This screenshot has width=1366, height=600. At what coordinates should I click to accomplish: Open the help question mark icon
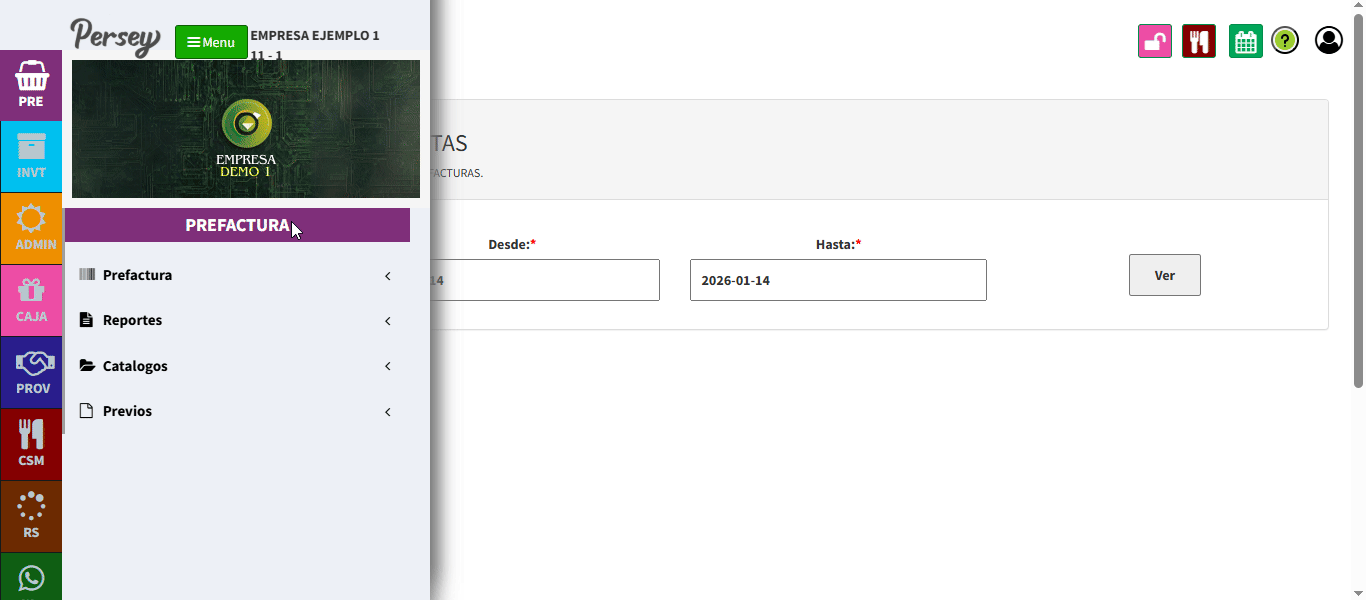coord(1284,41)
